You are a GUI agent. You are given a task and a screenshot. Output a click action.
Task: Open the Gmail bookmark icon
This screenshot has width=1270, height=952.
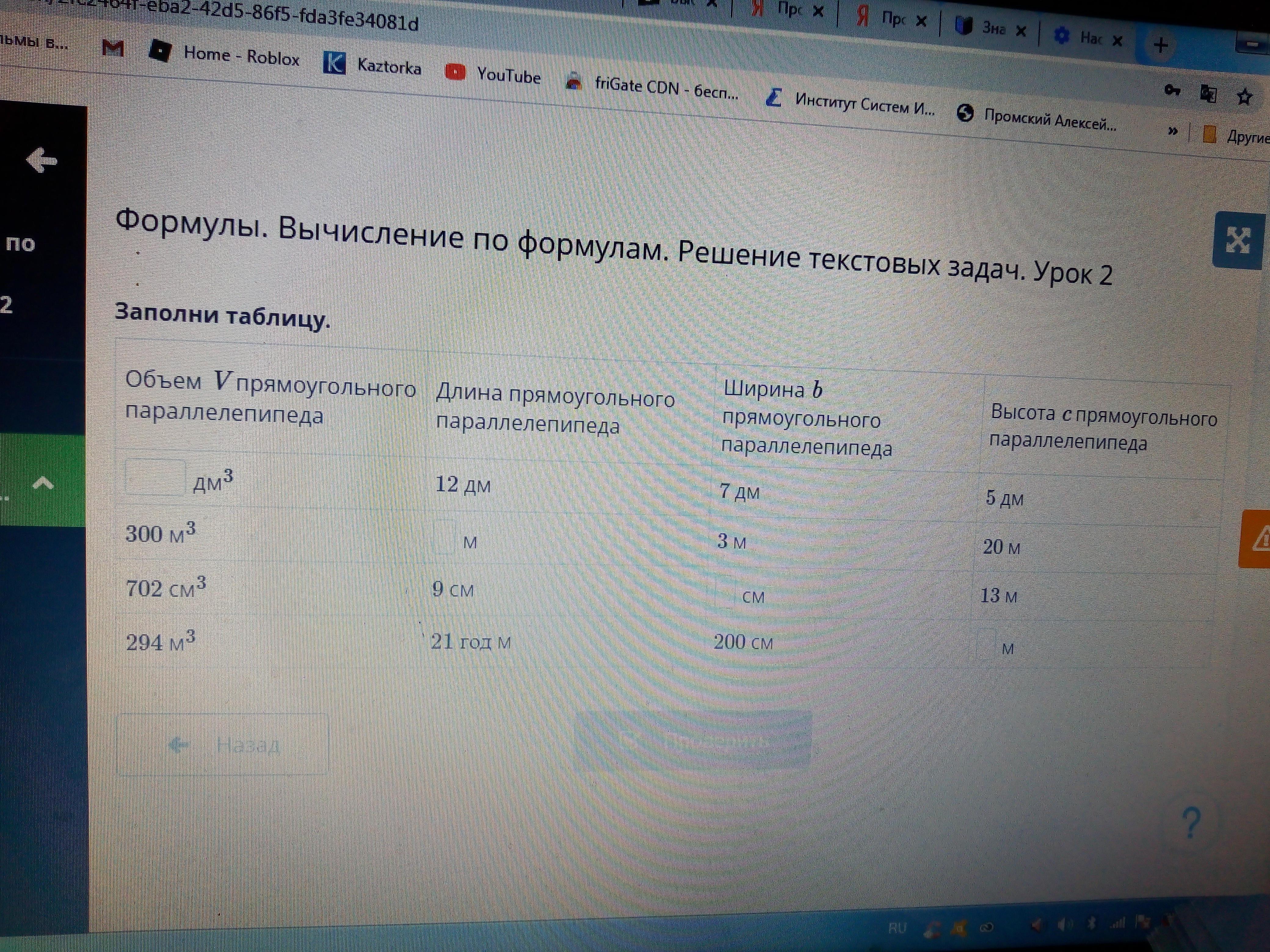pos(113,48)
